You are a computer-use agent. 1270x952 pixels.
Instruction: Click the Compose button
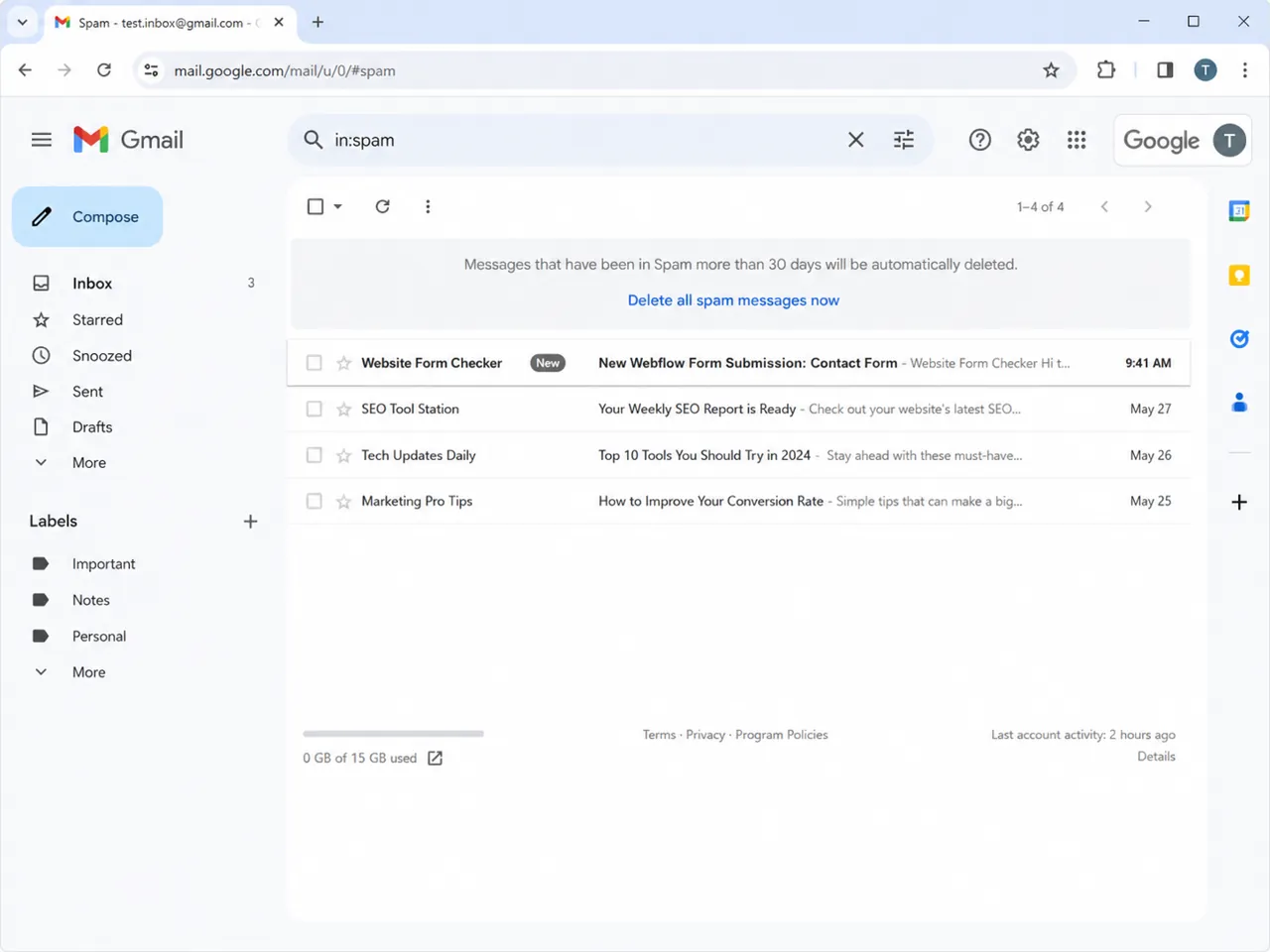click(87, 216)
